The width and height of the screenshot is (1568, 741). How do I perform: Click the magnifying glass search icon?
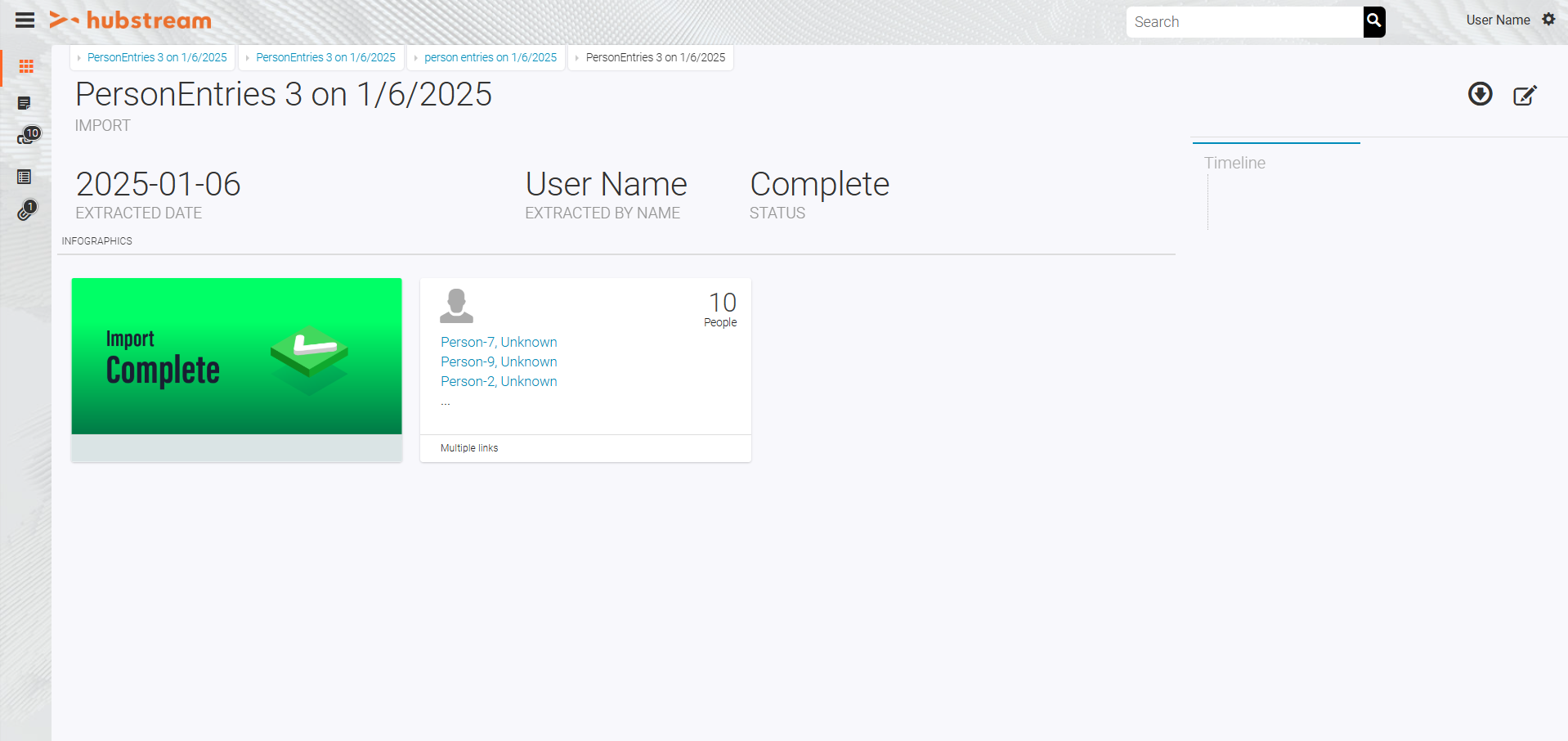(1373, 21)
